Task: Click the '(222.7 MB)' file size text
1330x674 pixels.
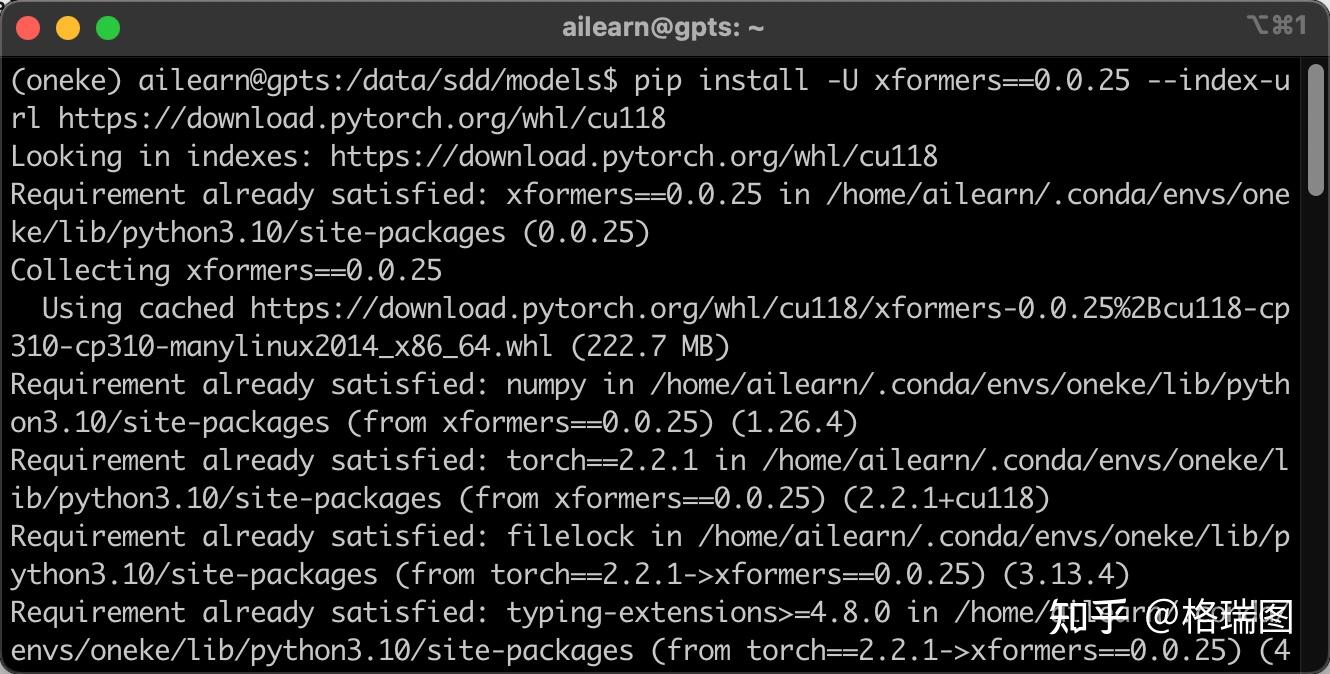Action: 649,346
